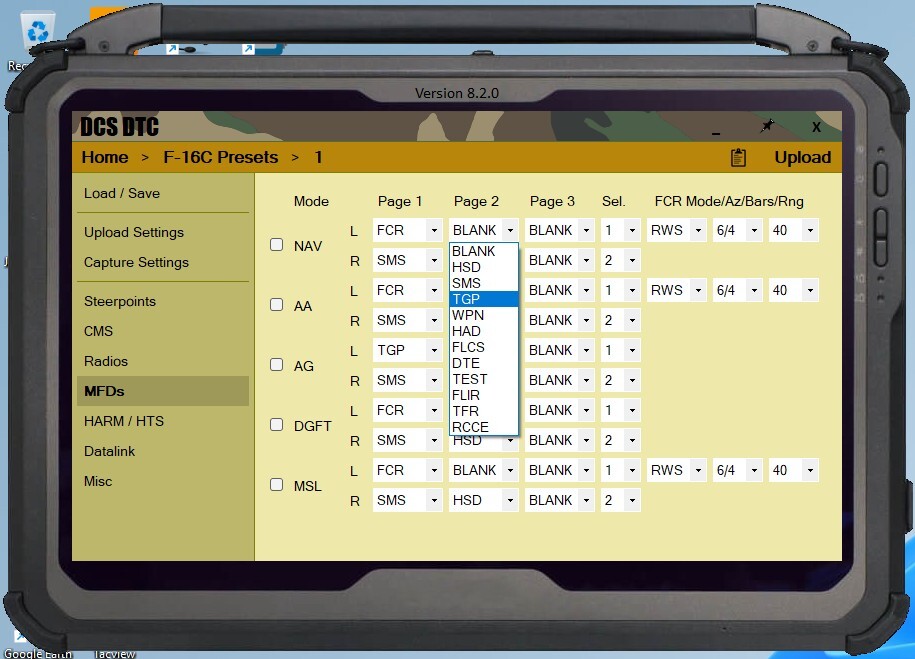This screenshot has height=659, width=915.
Task: Go to Home in the breadcrumb
Action: (105, 158)
